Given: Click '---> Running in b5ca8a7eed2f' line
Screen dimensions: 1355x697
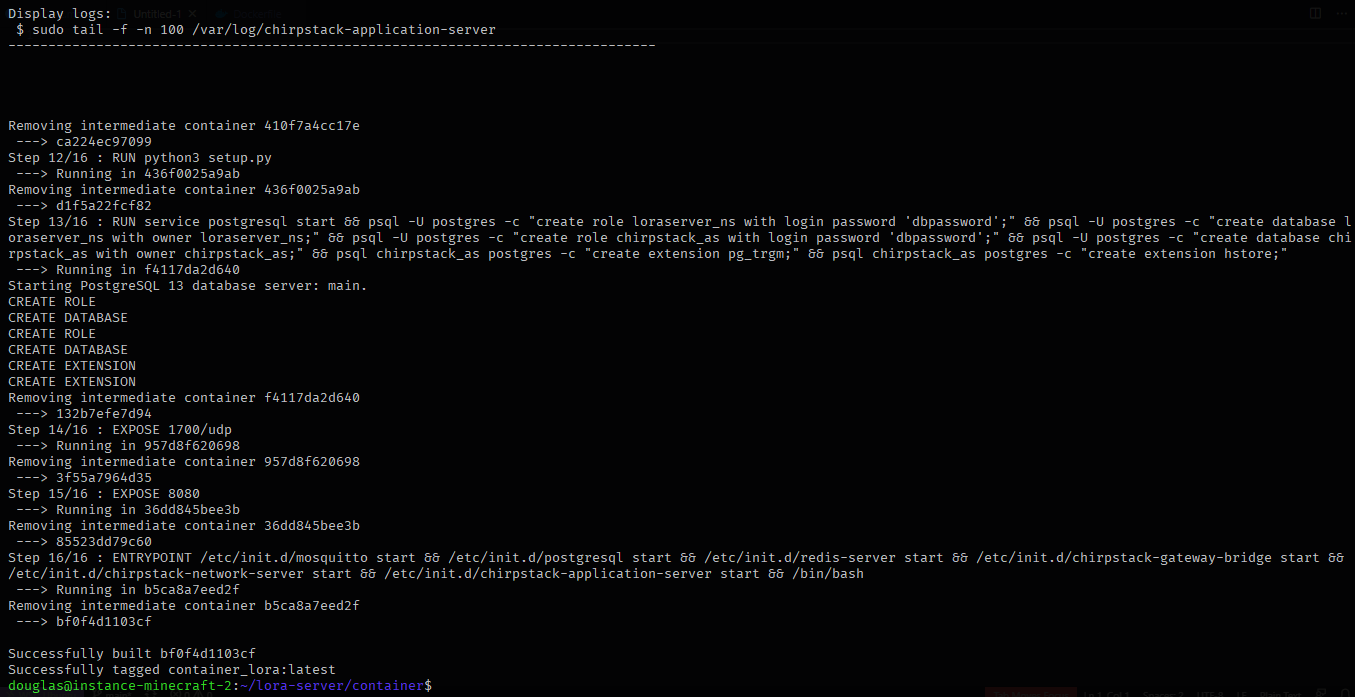Looking at the screenshot, I should point(128,590).
